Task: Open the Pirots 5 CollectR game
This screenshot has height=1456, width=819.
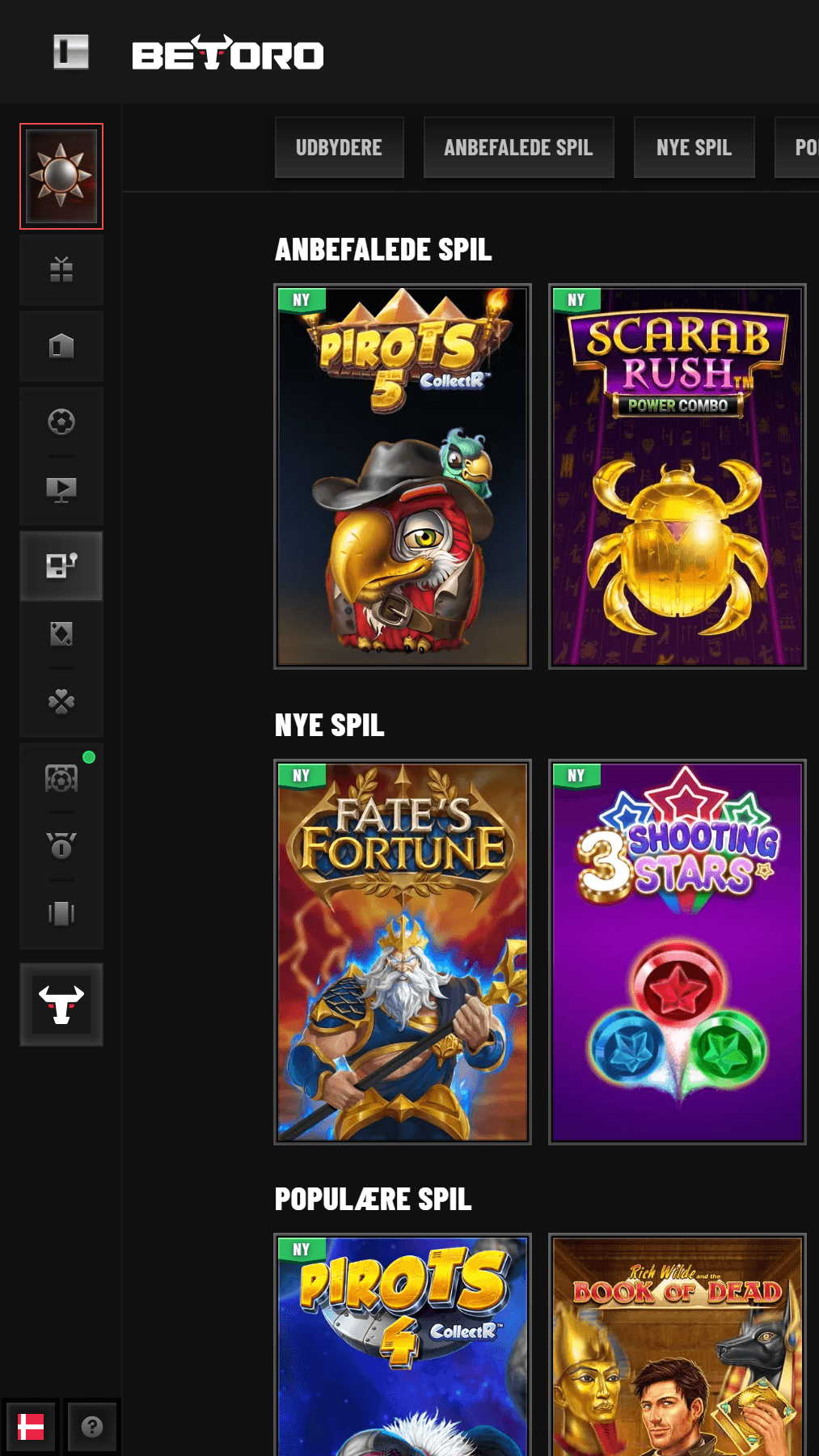Action: [403, 476]
